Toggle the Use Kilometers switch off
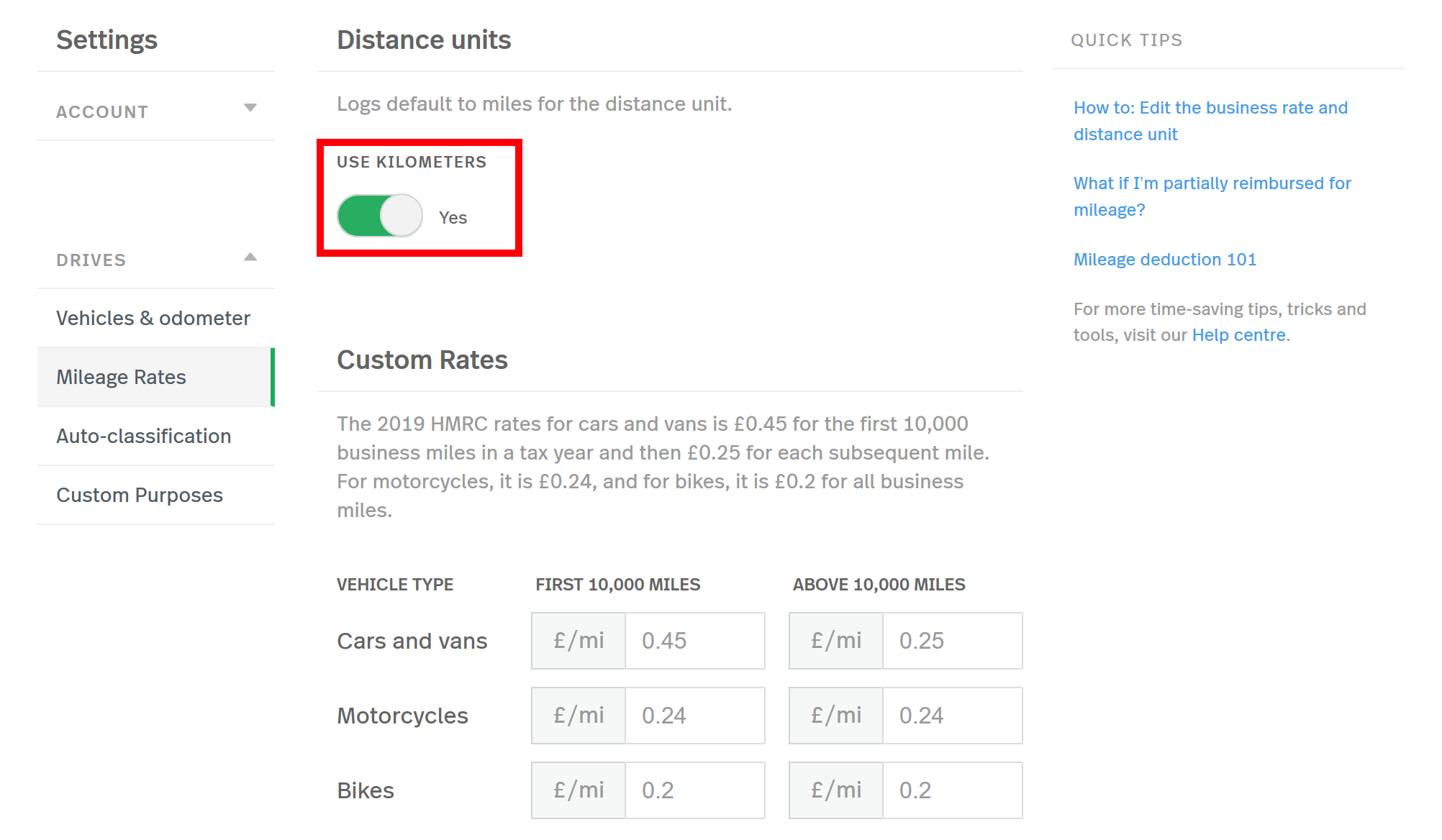Viewport: 1442px width, 840px height. [379, 216]
